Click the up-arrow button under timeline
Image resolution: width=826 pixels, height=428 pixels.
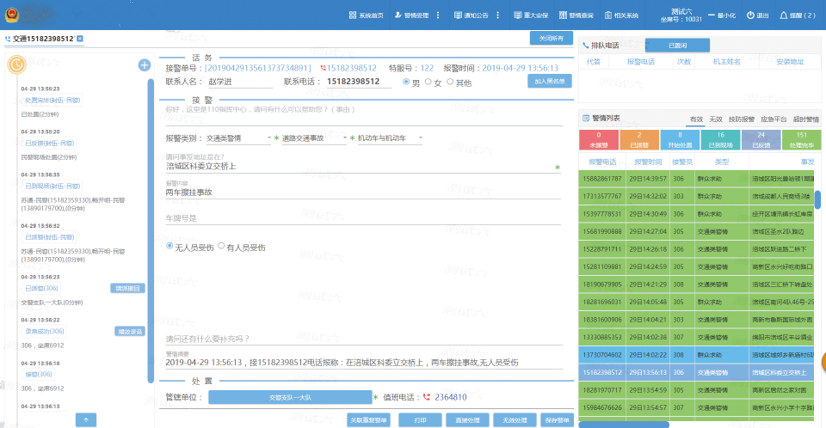[x=85, y=420]
